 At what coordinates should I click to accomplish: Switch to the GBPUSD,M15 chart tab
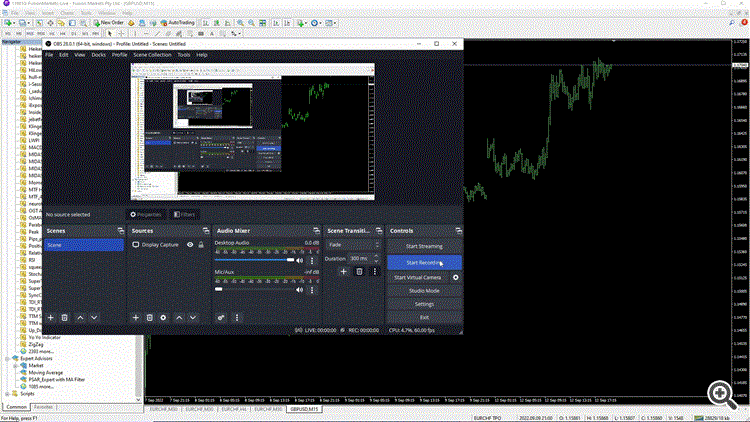click(304, 410)
